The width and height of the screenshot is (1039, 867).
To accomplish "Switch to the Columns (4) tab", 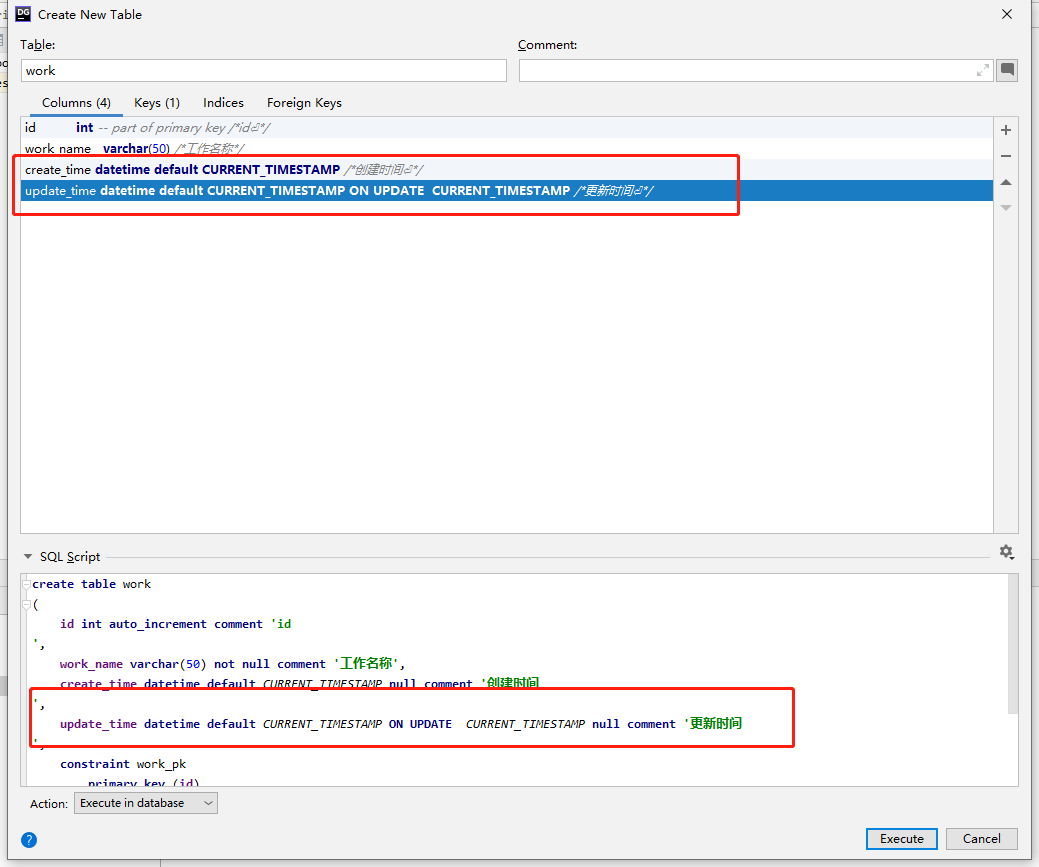I will (x=75, y=103).
